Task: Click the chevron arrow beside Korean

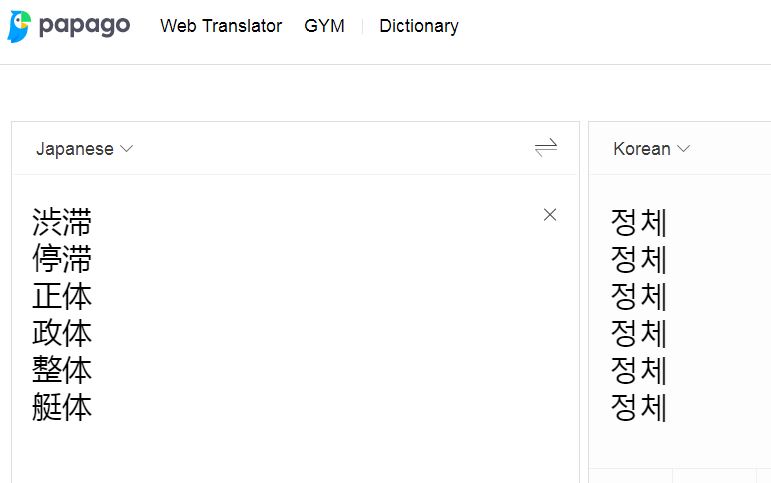Action: [x=683, y=149]
